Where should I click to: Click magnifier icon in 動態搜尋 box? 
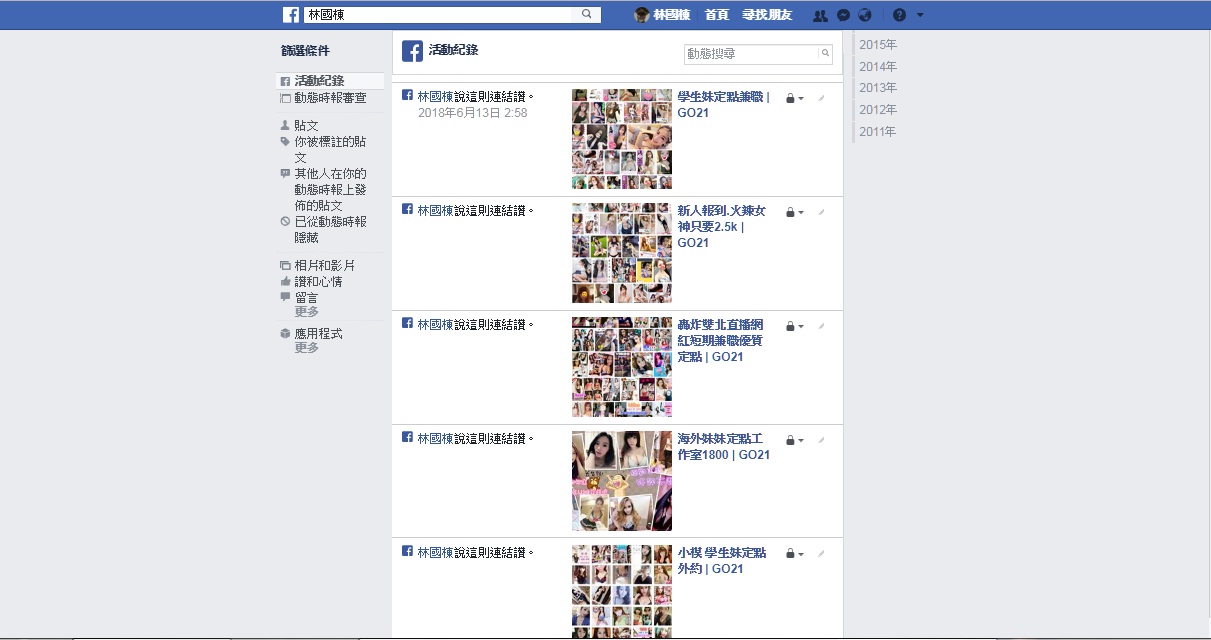825,54
